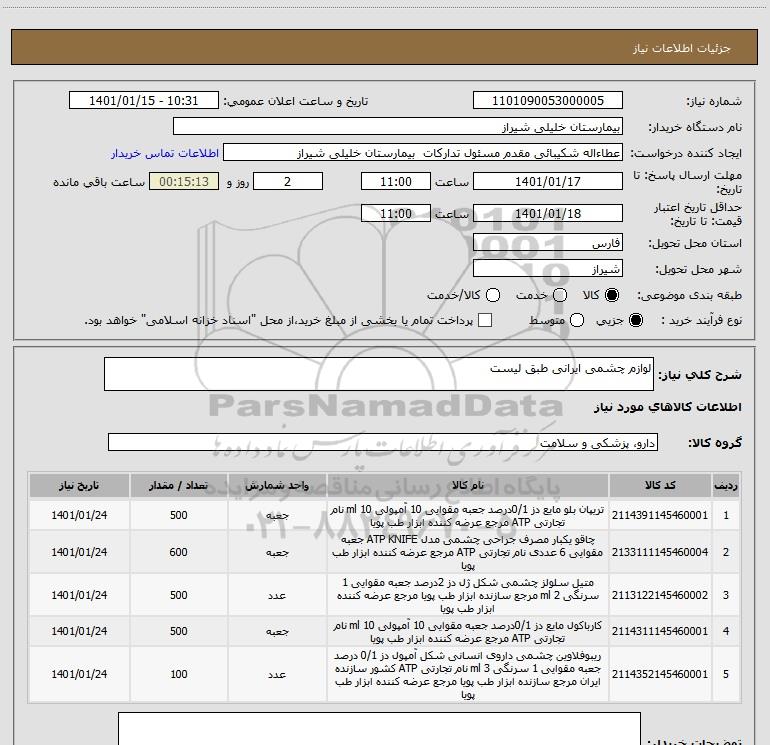Click product code 211439114546​0001 in row 1
Viewport: 770px width, 745px height.
tap(660, 515)
